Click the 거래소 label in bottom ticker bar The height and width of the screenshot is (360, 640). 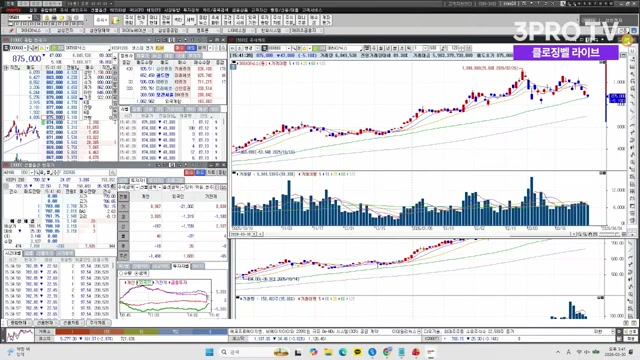pos(44,332)
